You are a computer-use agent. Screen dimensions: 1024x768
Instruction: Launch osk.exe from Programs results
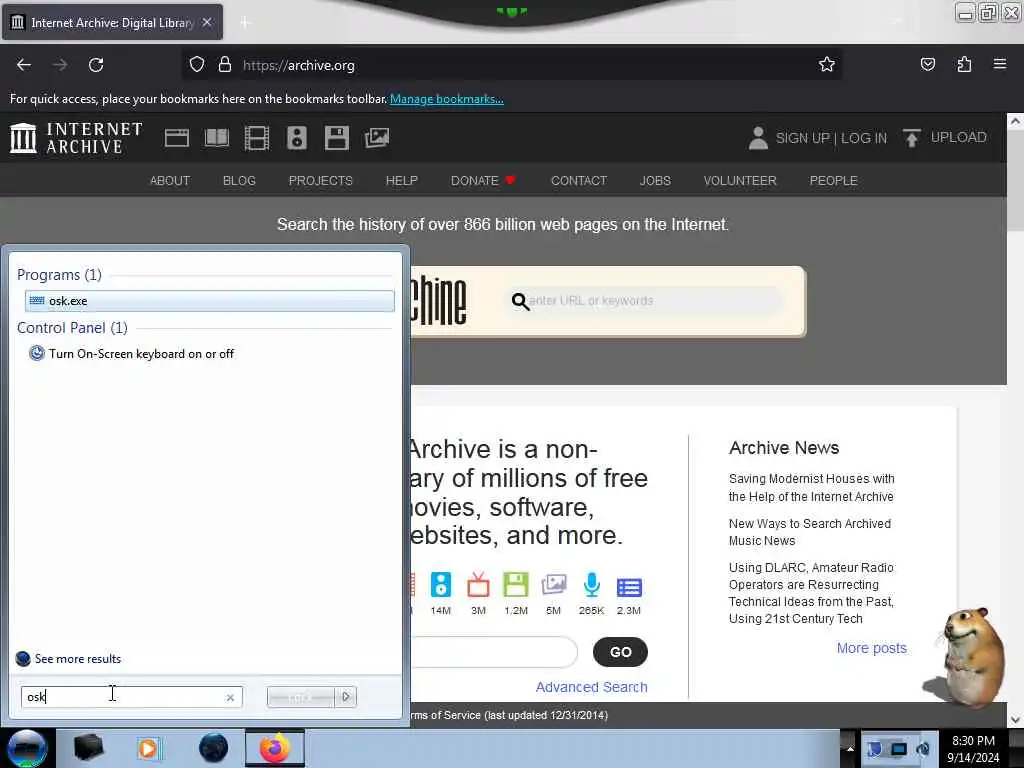click(x=210, y=300)
